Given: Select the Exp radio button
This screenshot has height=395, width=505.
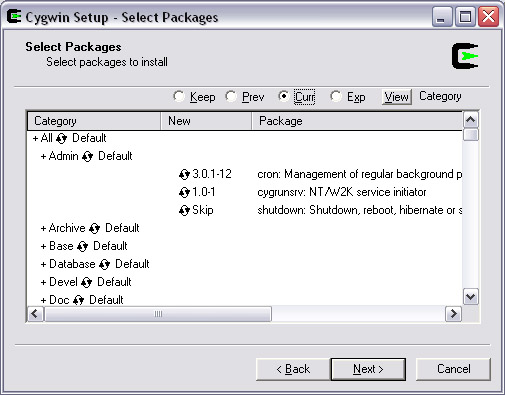Looking at the screenshot, I should point(336,96).
